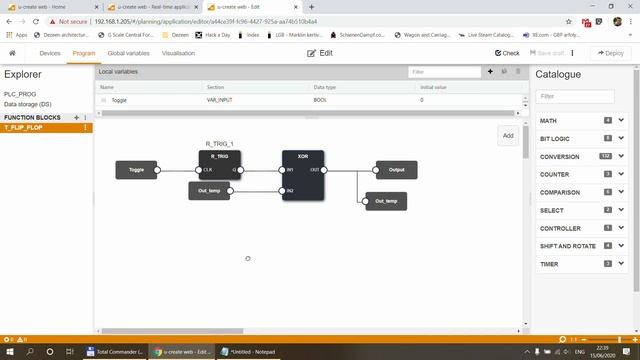Reload the page in browser
Image resolution: width=640 pixels, height=360 pixels.
pyautogui.click(x=36, y=22)
